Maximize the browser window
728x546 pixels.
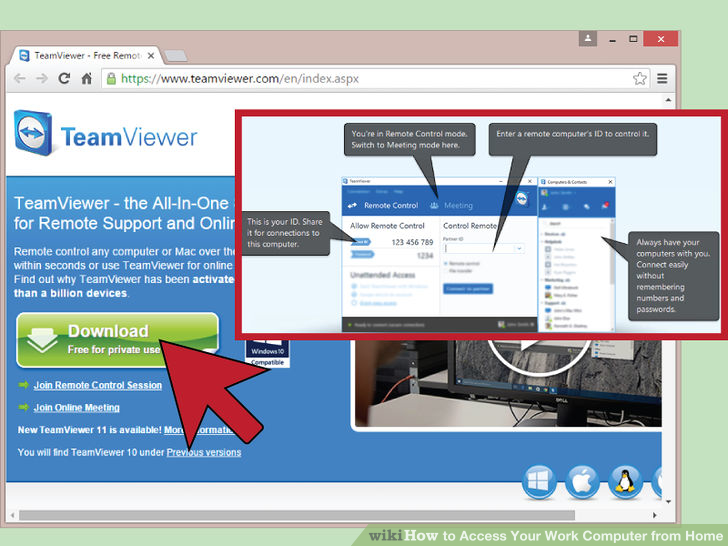633,39
